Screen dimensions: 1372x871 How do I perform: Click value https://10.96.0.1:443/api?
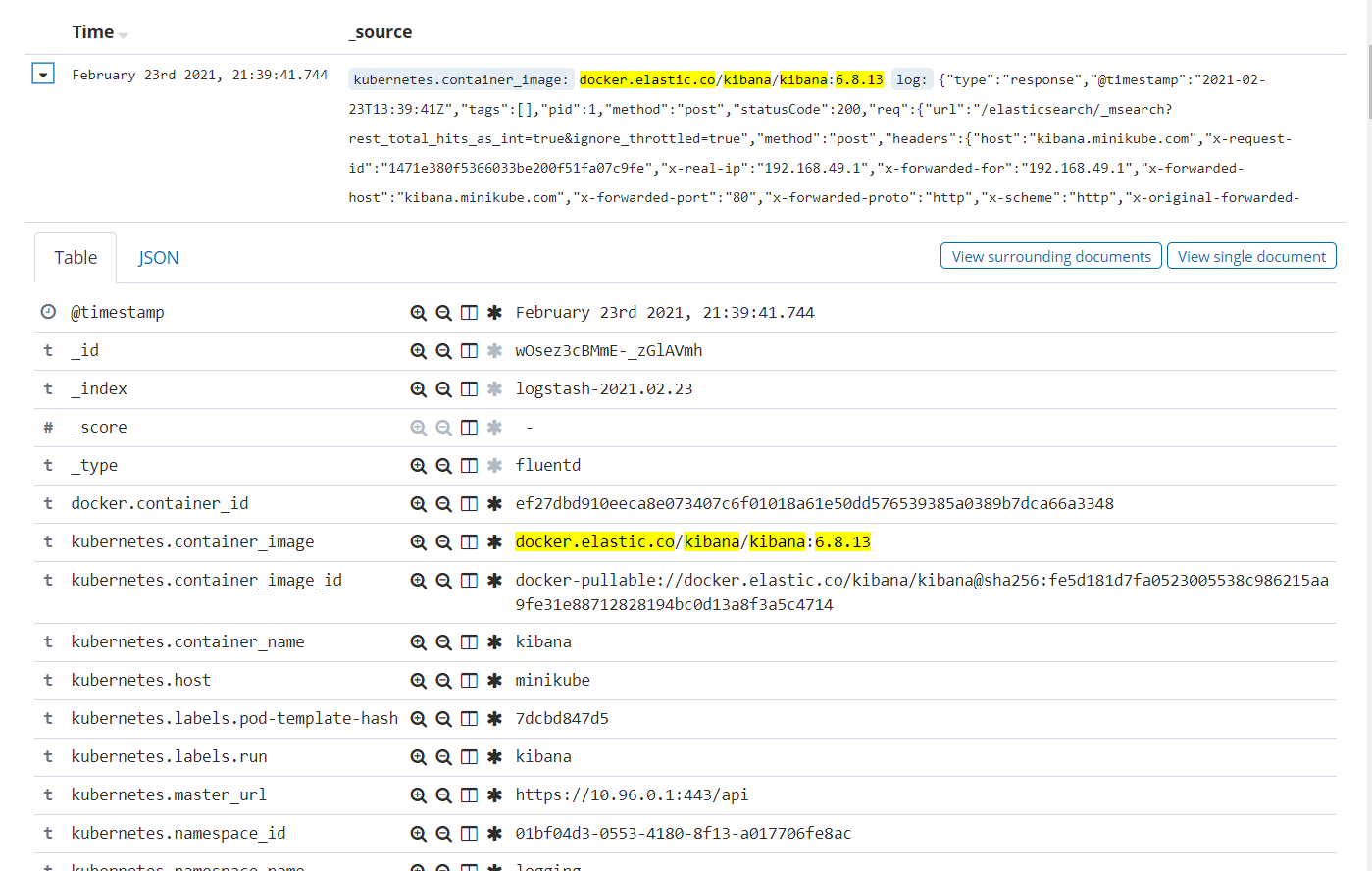tap(632, 795)
